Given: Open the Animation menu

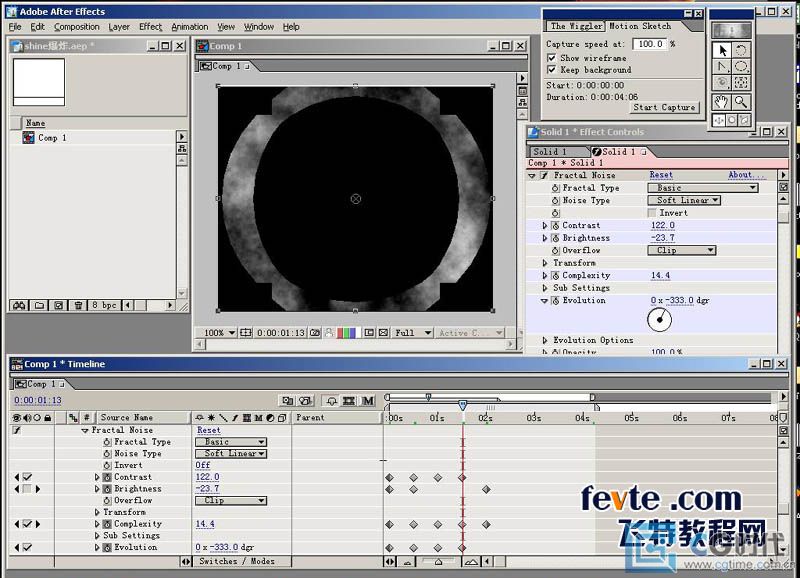Looking at the screenshot, I should (190, 27).
